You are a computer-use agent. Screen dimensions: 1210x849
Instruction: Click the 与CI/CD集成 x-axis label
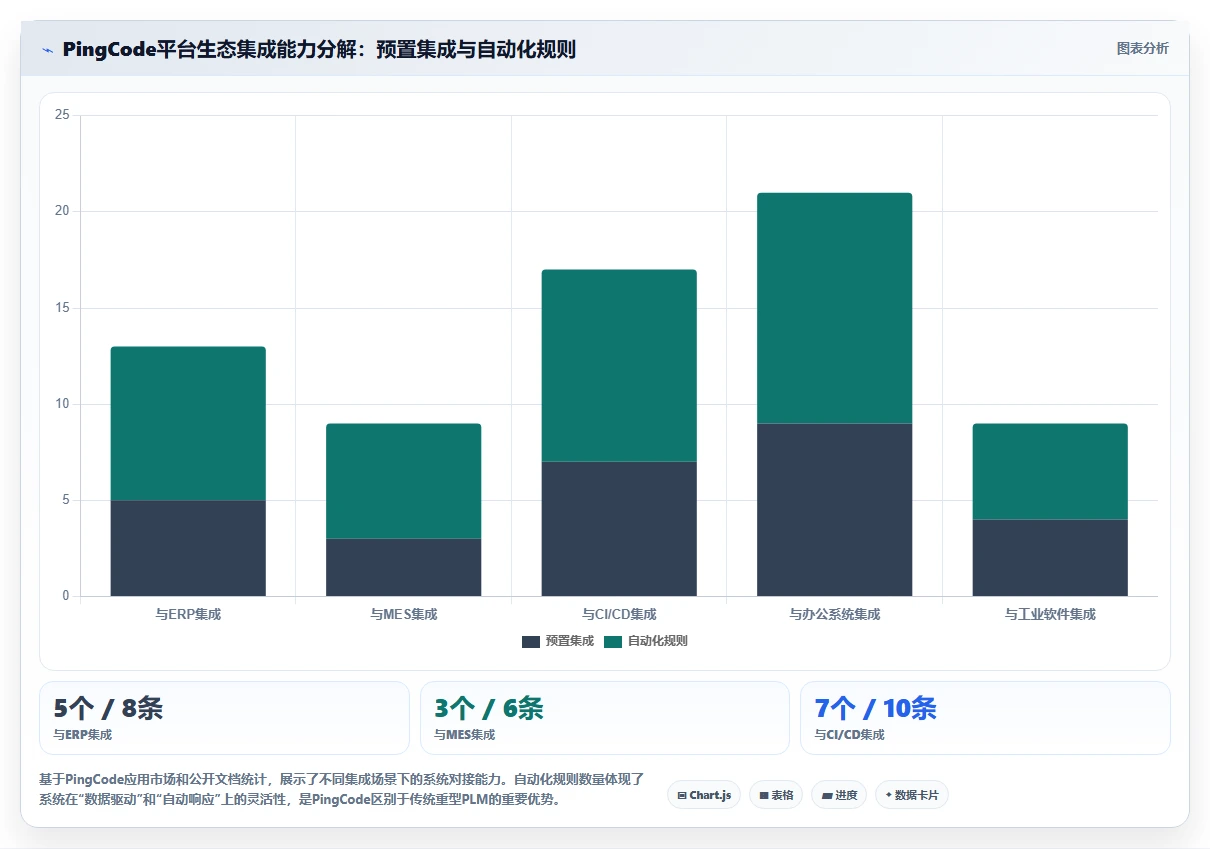[x=619, y=614]
